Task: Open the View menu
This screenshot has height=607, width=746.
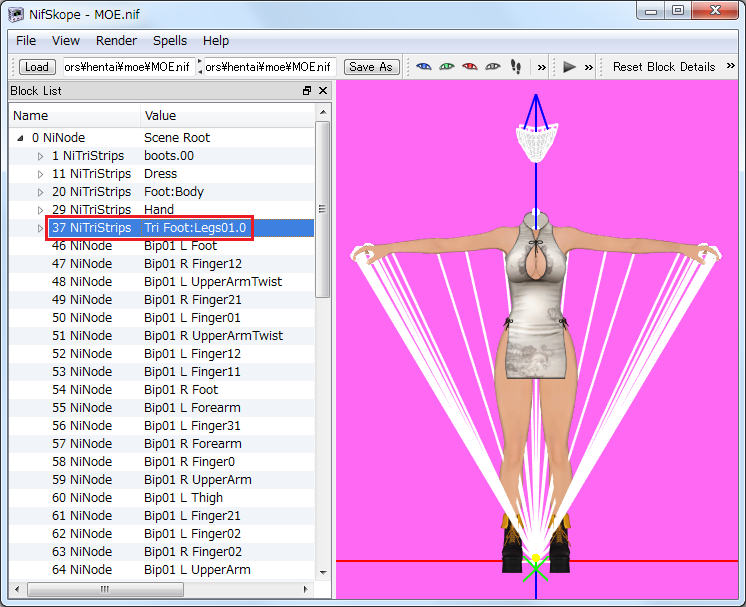Action: click(66, 41)
